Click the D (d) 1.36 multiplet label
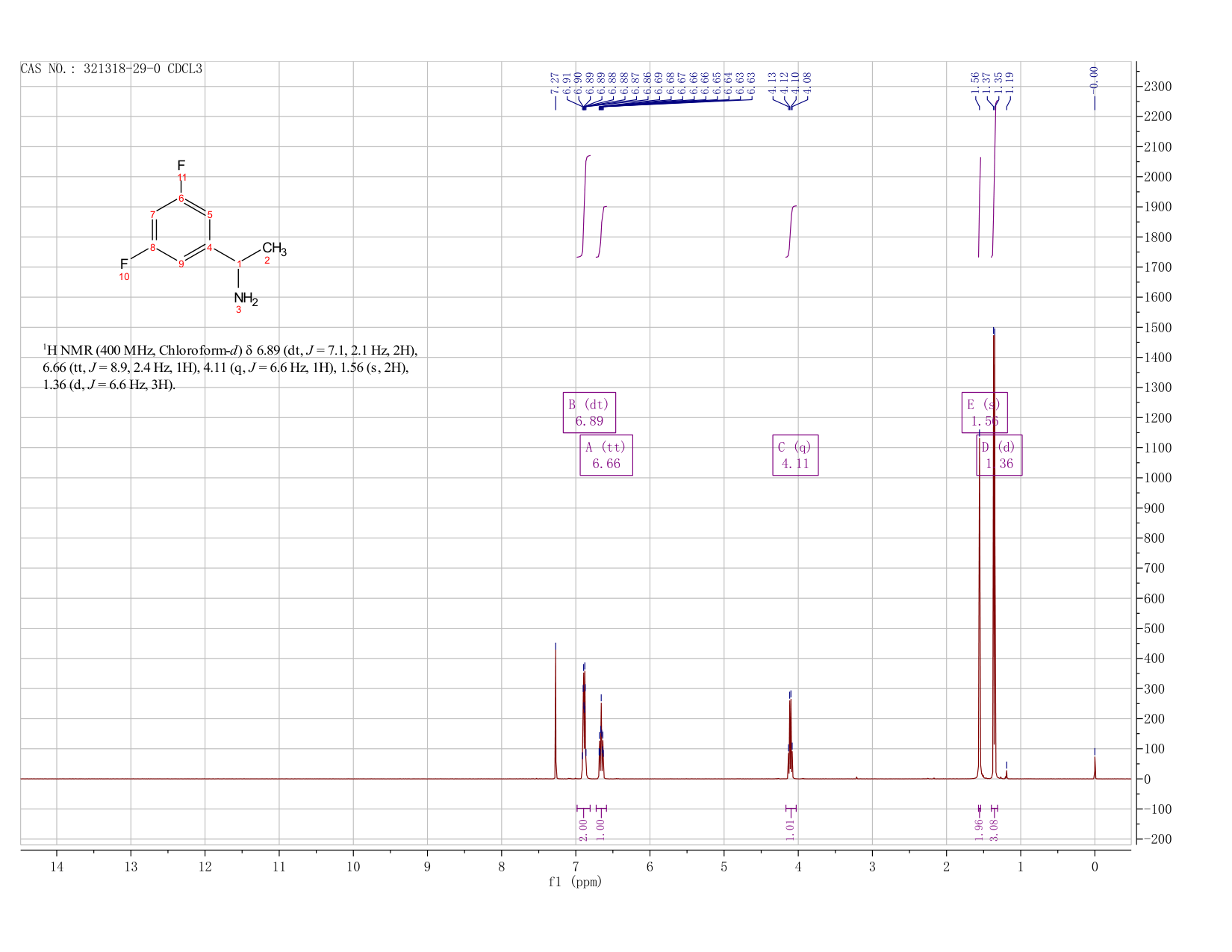This screenshot has height=952, width=1232. click(x=1000, y=455)
